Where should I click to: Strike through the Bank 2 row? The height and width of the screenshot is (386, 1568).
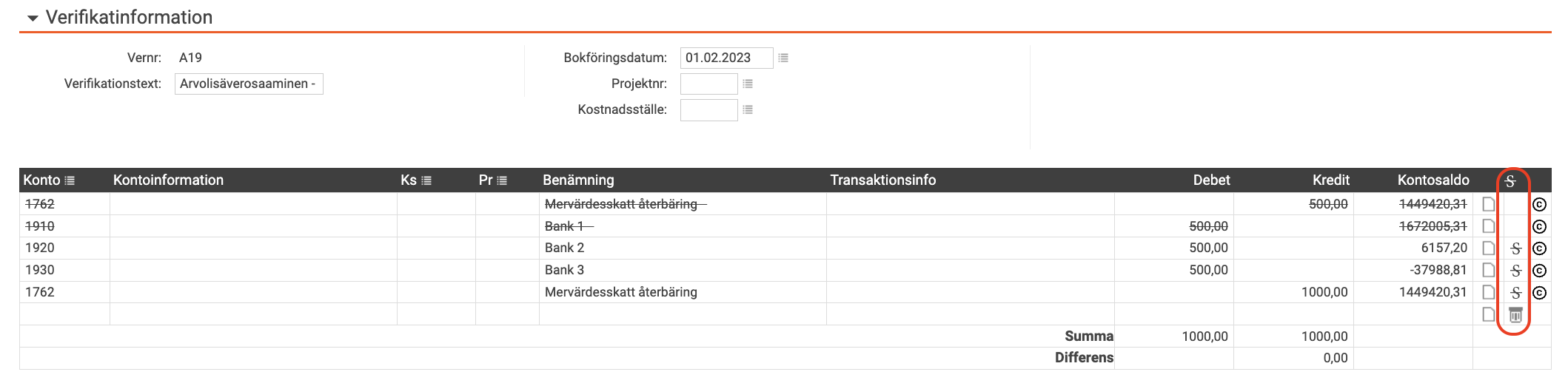pos(1515,248)
